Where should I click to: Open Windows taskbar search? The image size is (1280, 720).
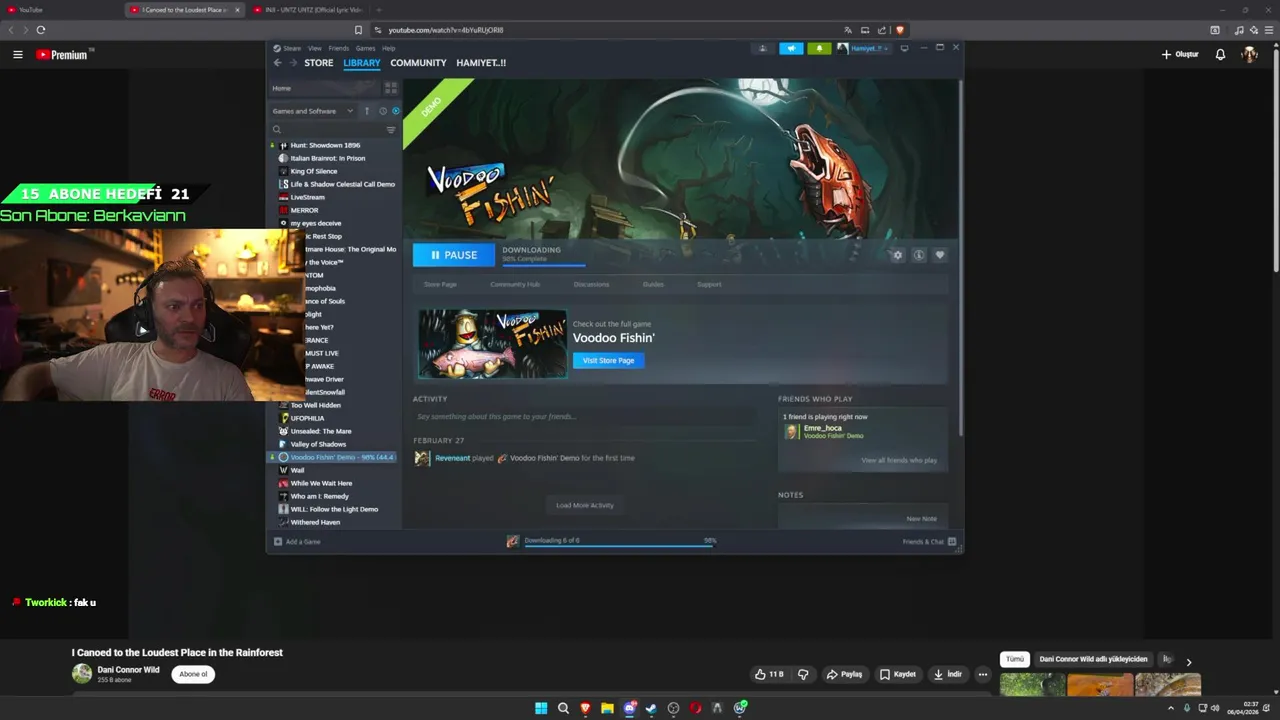coord(563,708)
